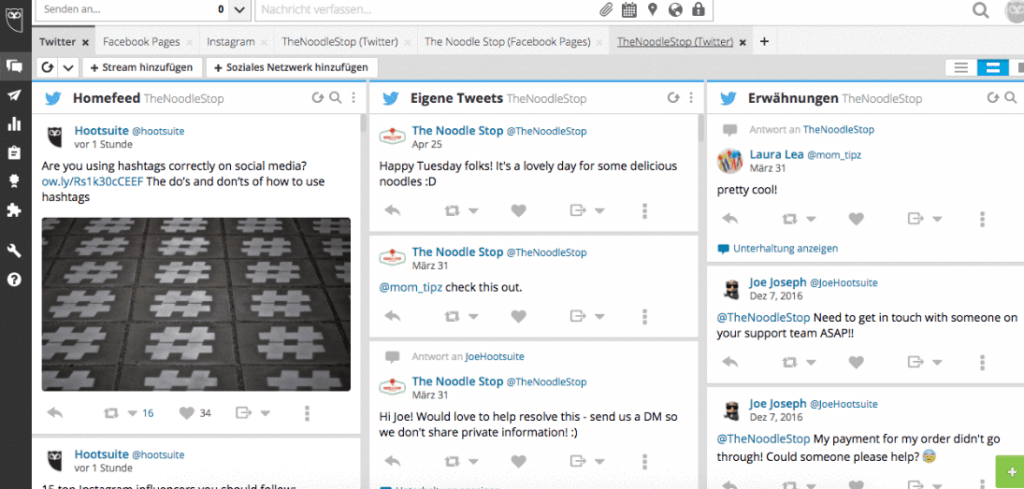The height and width of the screenshot is (489, 1024).
Task: Switch to the Facebook Pages tab
Action: pos(141,42)
